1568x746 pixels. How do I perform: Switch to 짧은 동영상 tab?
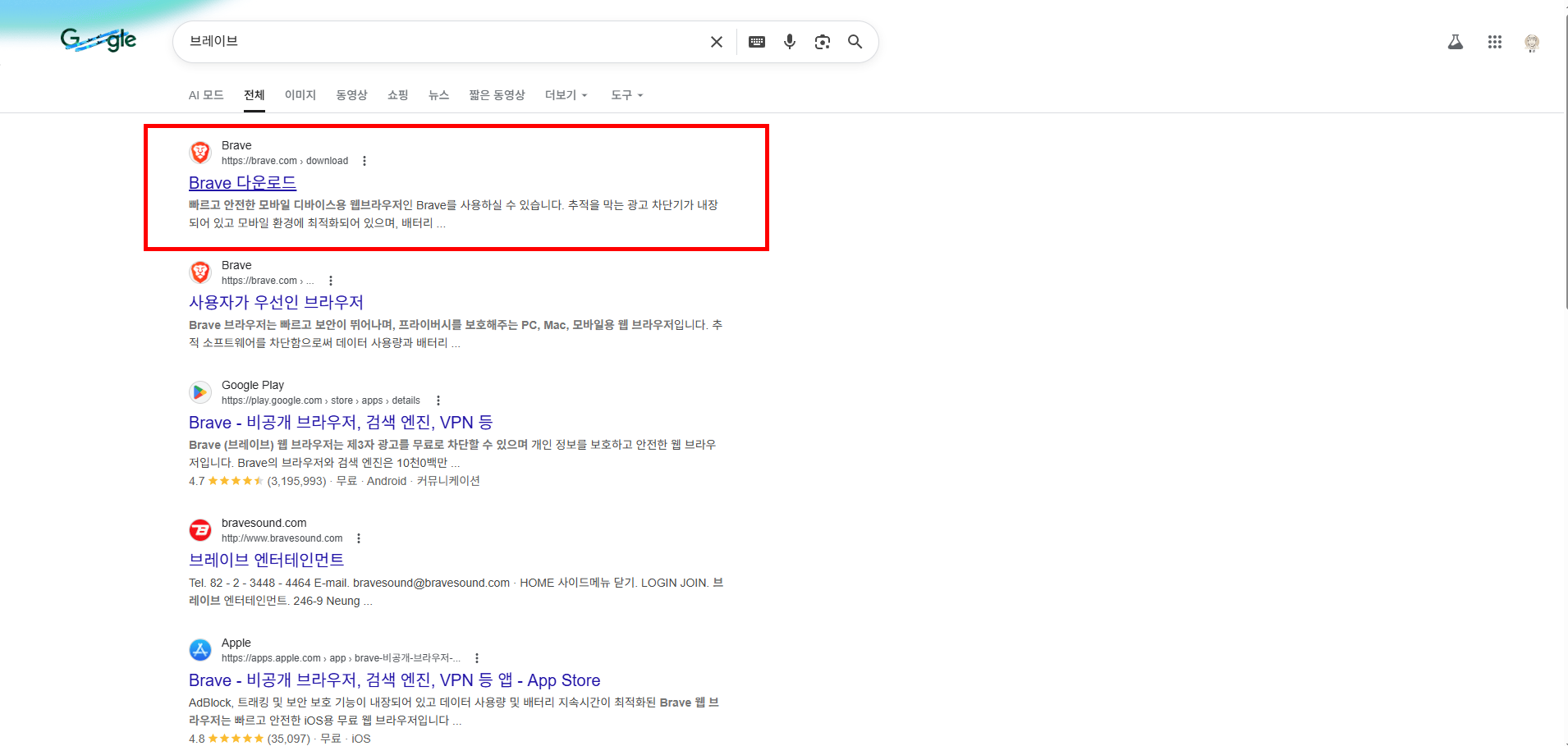click(x=497, y=95)
